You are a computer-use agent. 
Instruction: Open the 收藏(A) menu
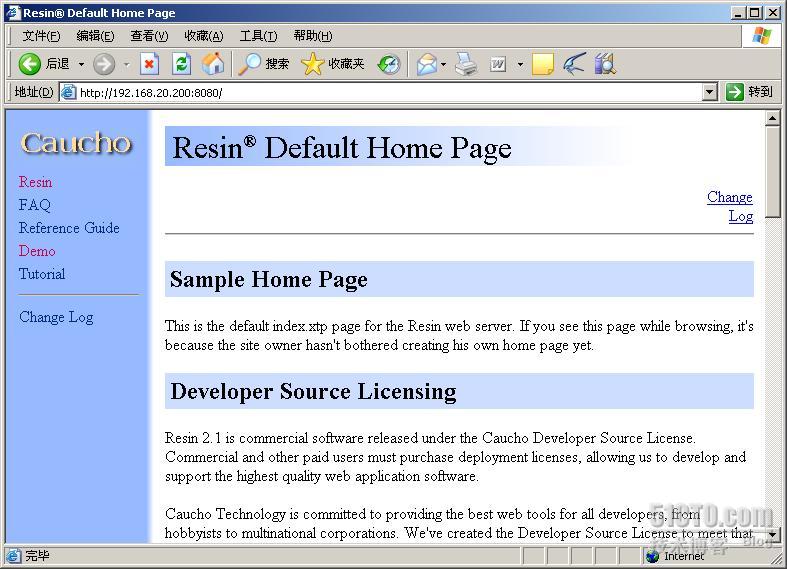(203, 36)
